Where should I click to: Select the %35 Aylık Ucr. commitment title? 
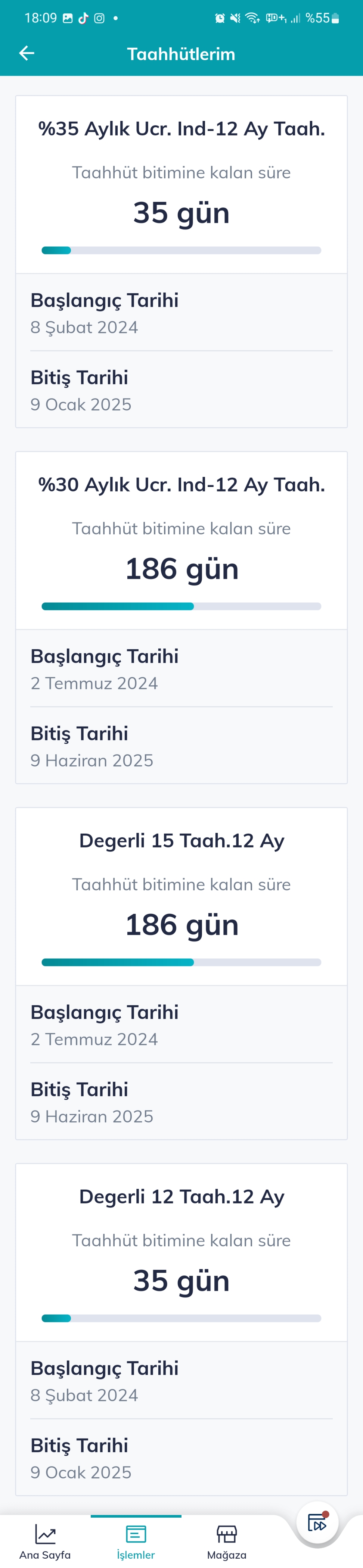click(181, 128)
